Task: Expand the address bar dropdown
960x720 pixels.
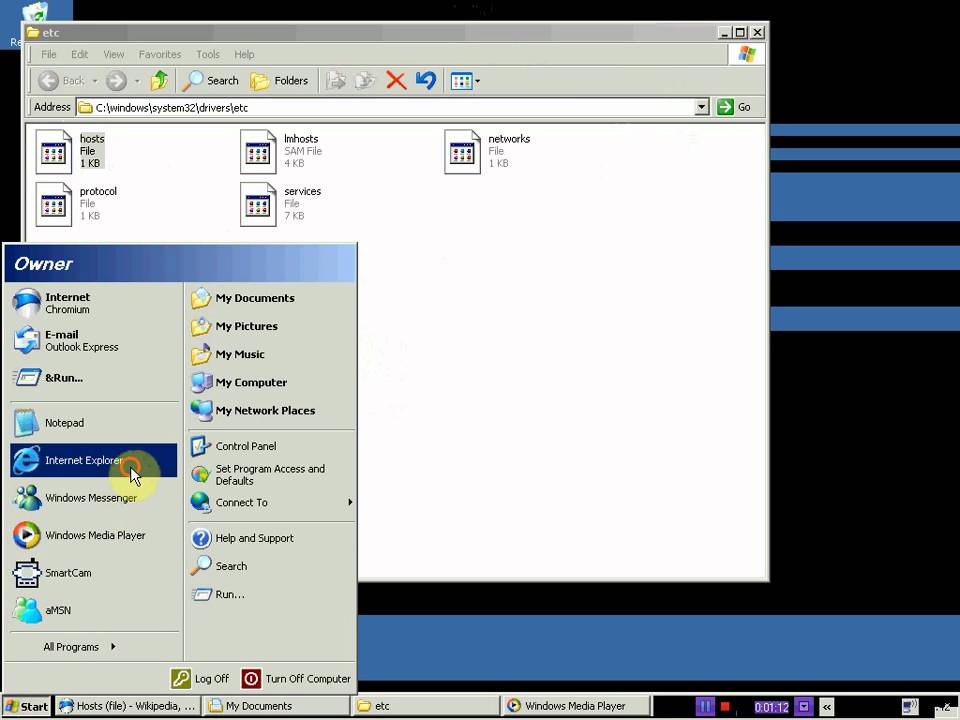Action: [x=702, y=107]
